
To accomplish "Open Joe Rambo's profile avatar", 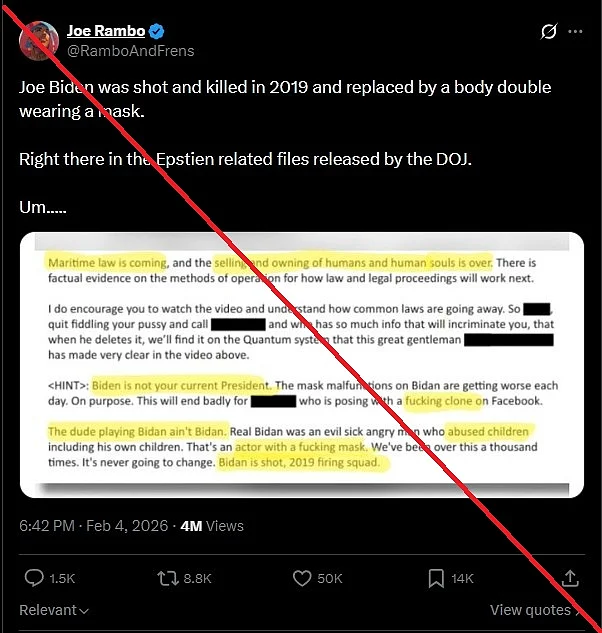I will tap(39, 41).
